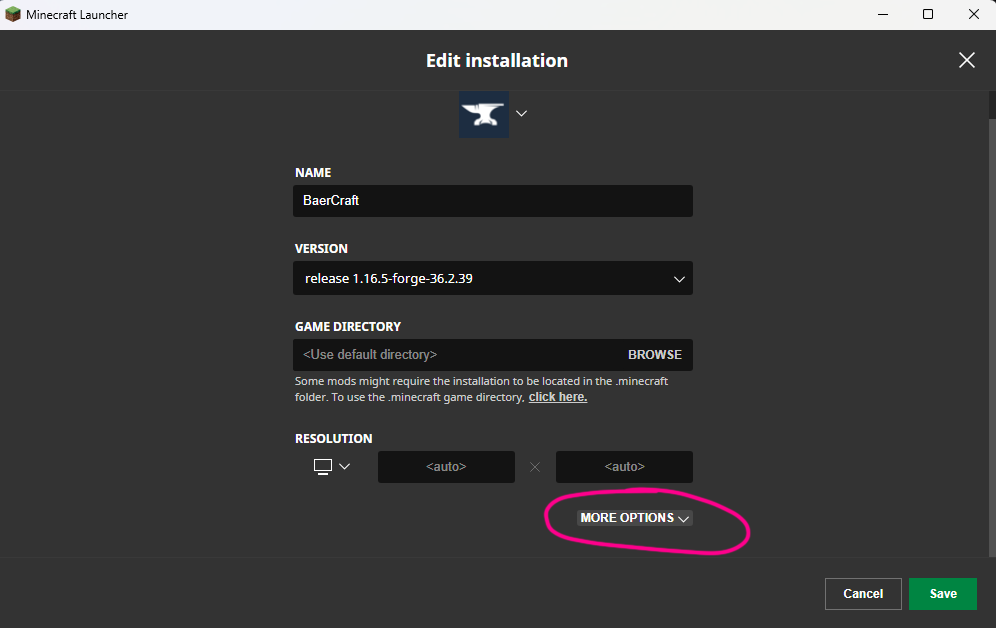Image resolution: width=996 pixels, height=628 pixels.
Task: Expand More Options
Action: (x=635, y=518)
